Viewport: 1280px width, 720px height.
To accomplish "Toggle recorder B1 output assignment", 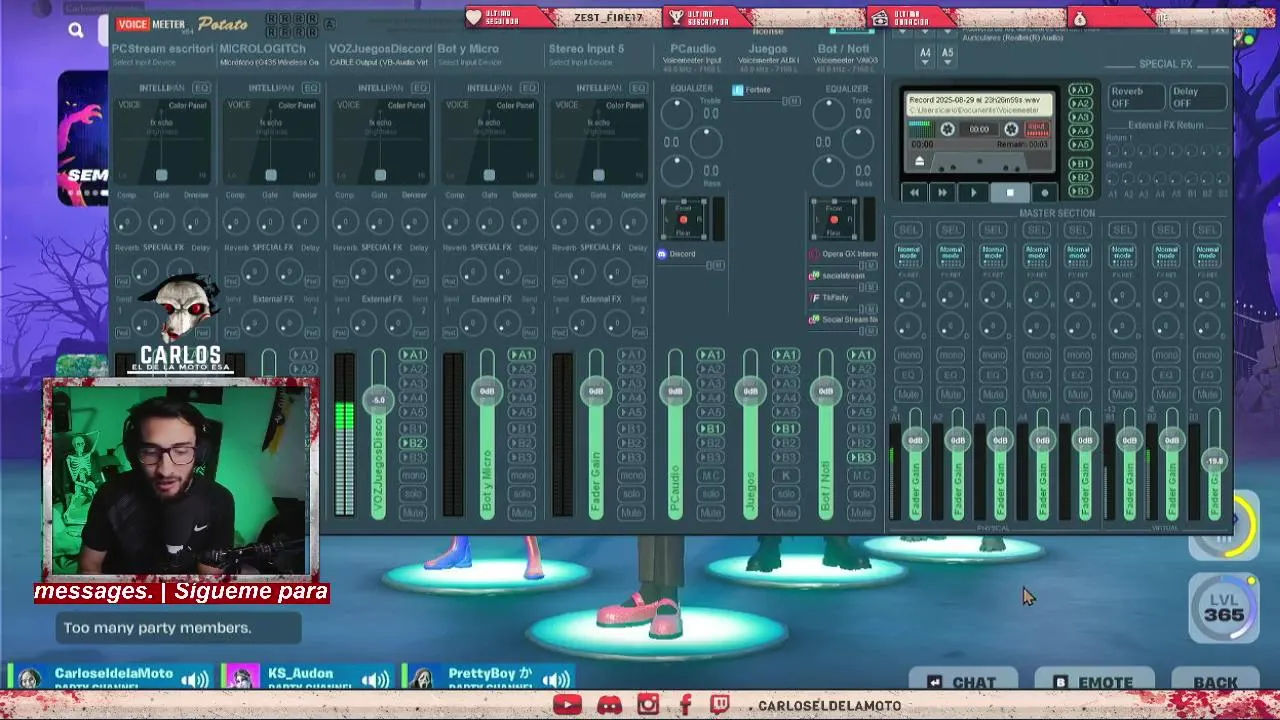I will tap(1080, 163).
